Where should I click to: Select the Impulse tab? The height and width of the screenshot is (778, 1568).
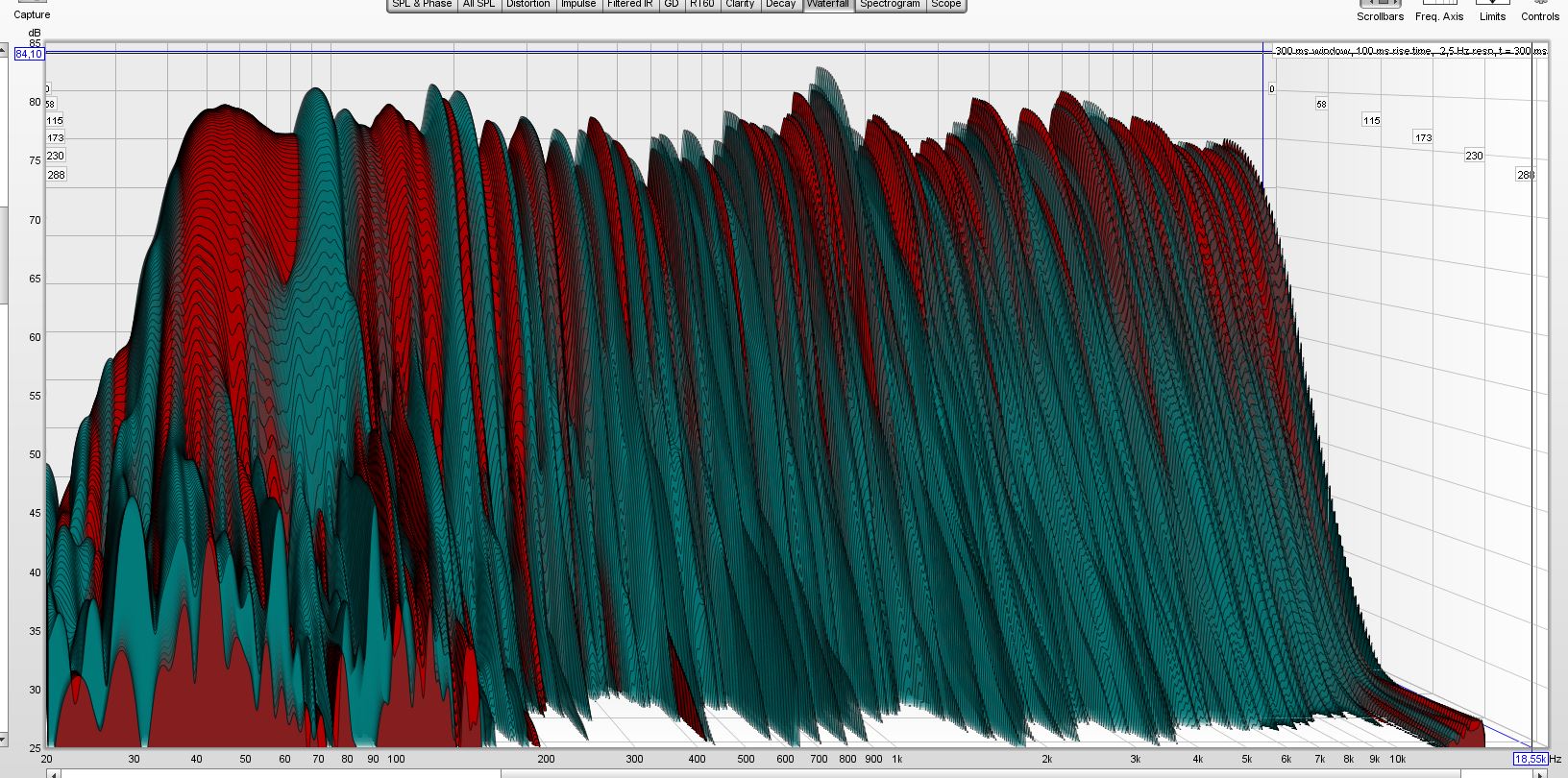[x=578, y=4]
